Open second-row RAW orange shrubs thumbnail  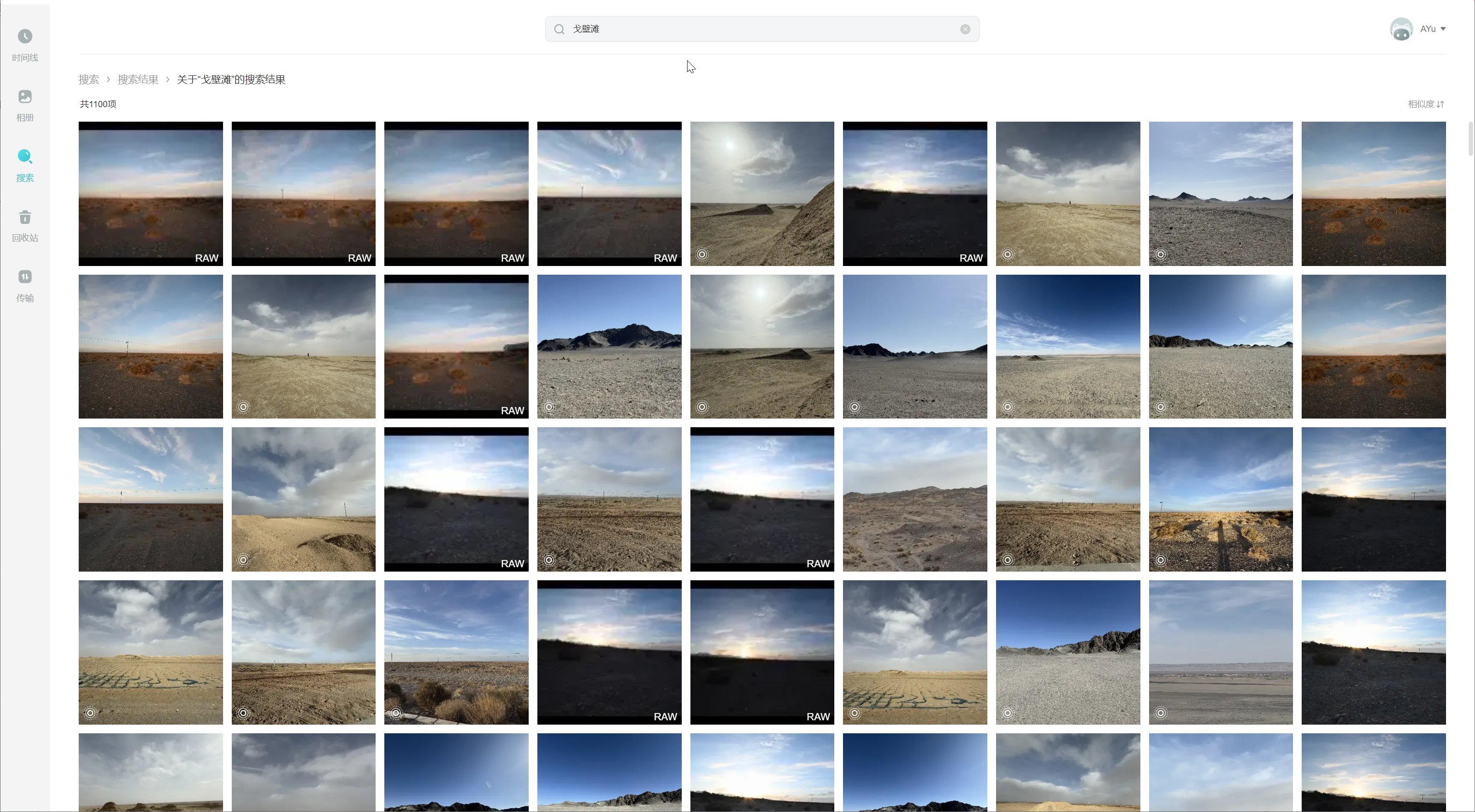pos(456,347)
